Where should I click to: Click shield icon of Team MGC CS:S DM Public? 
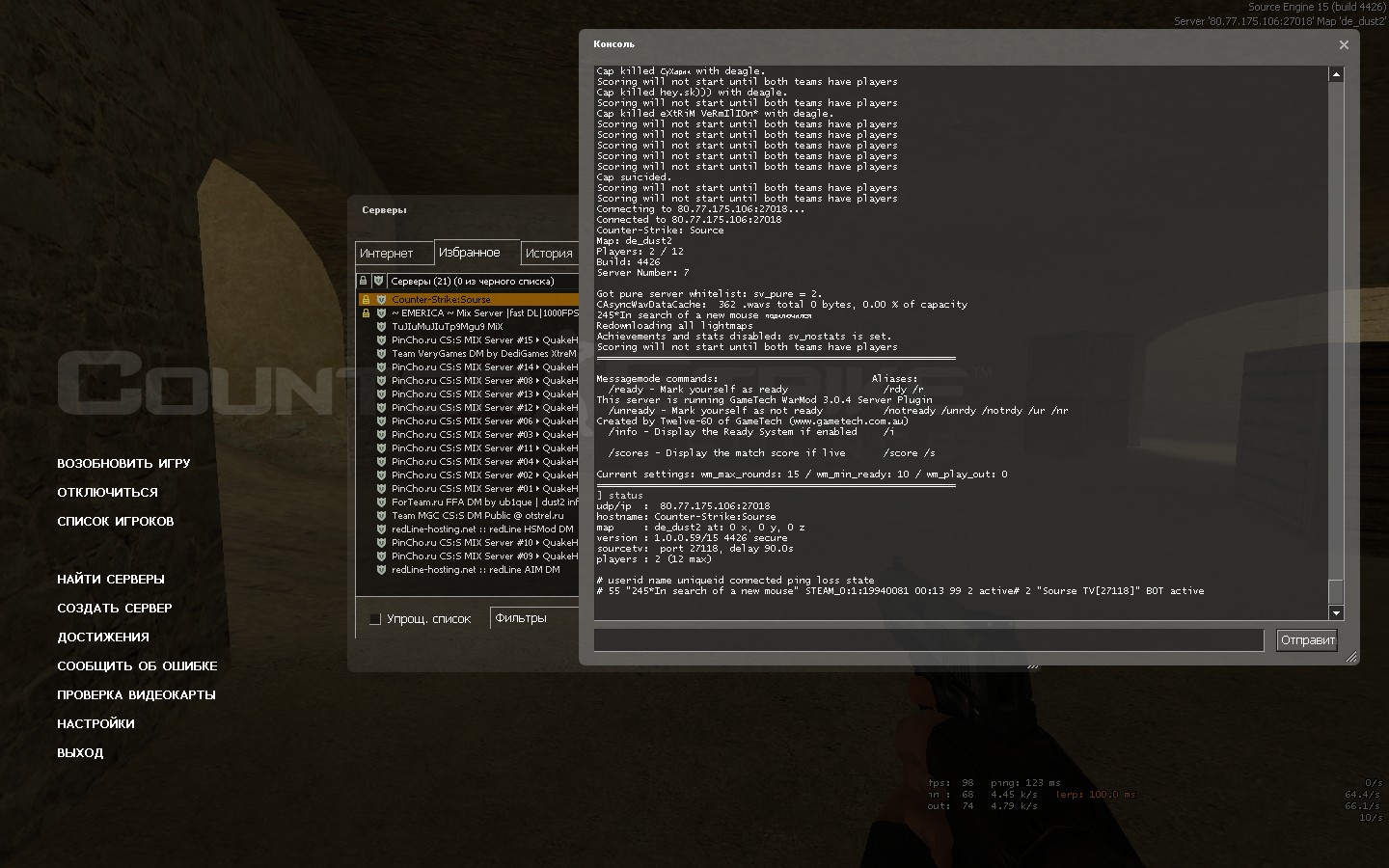pos(381,516)
